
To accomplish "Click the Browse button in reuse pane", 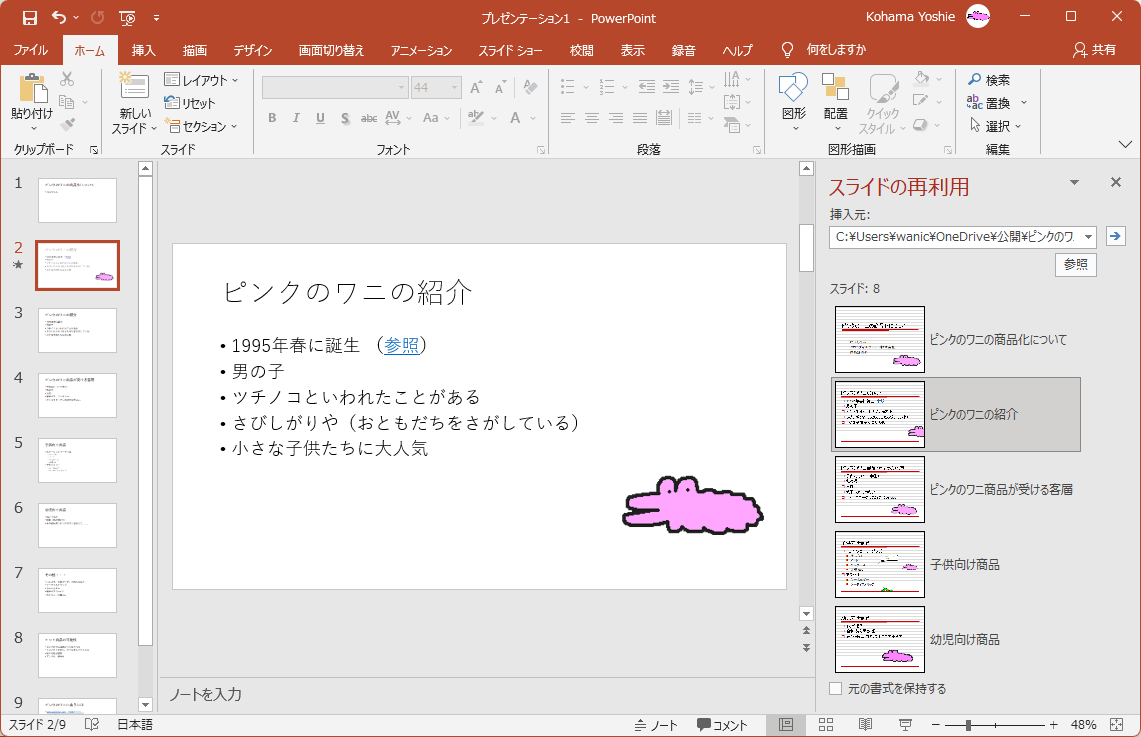I will pos(1075,265).
